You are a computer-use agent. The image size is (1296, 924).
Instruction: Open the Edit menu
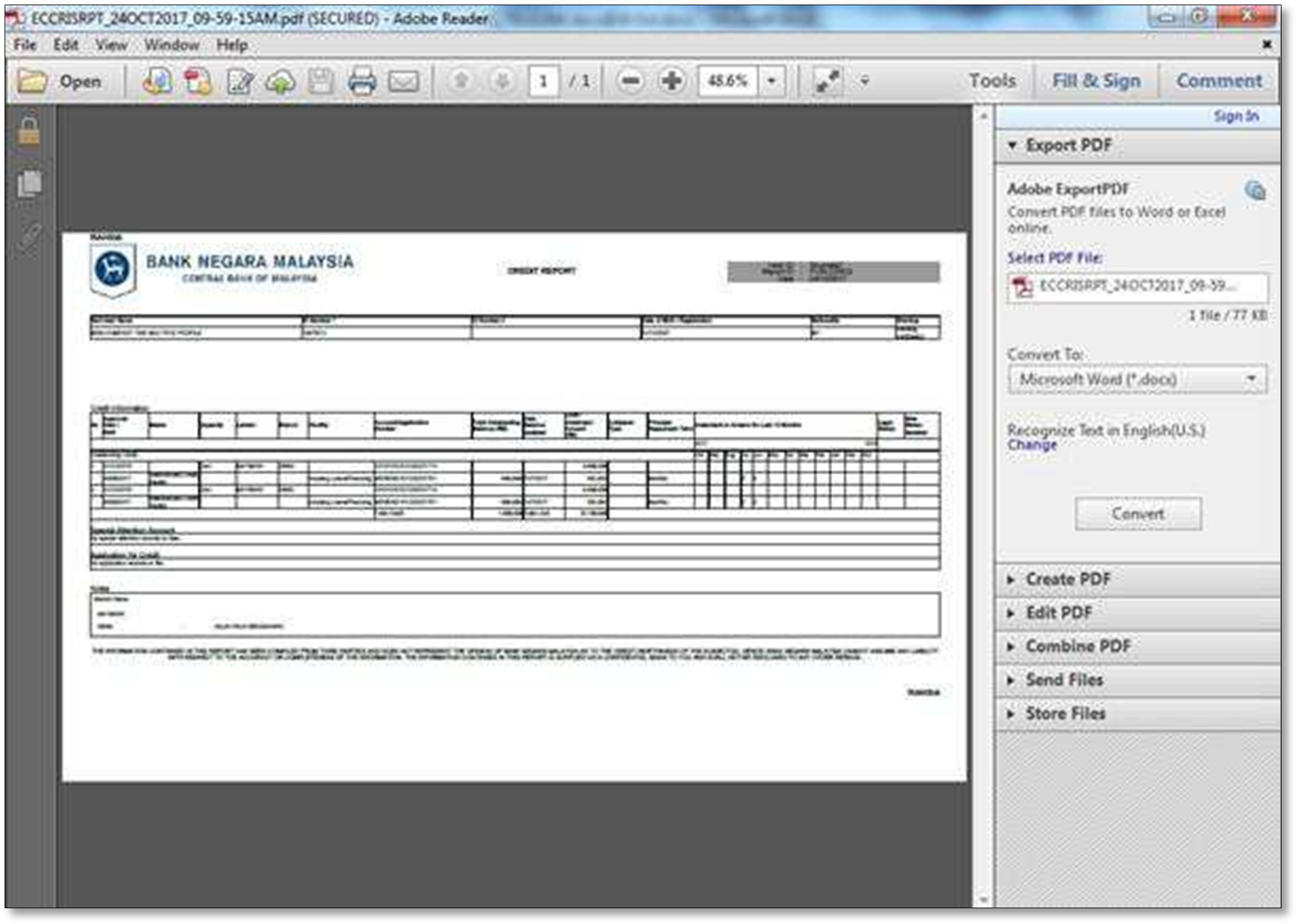[66, 45]
